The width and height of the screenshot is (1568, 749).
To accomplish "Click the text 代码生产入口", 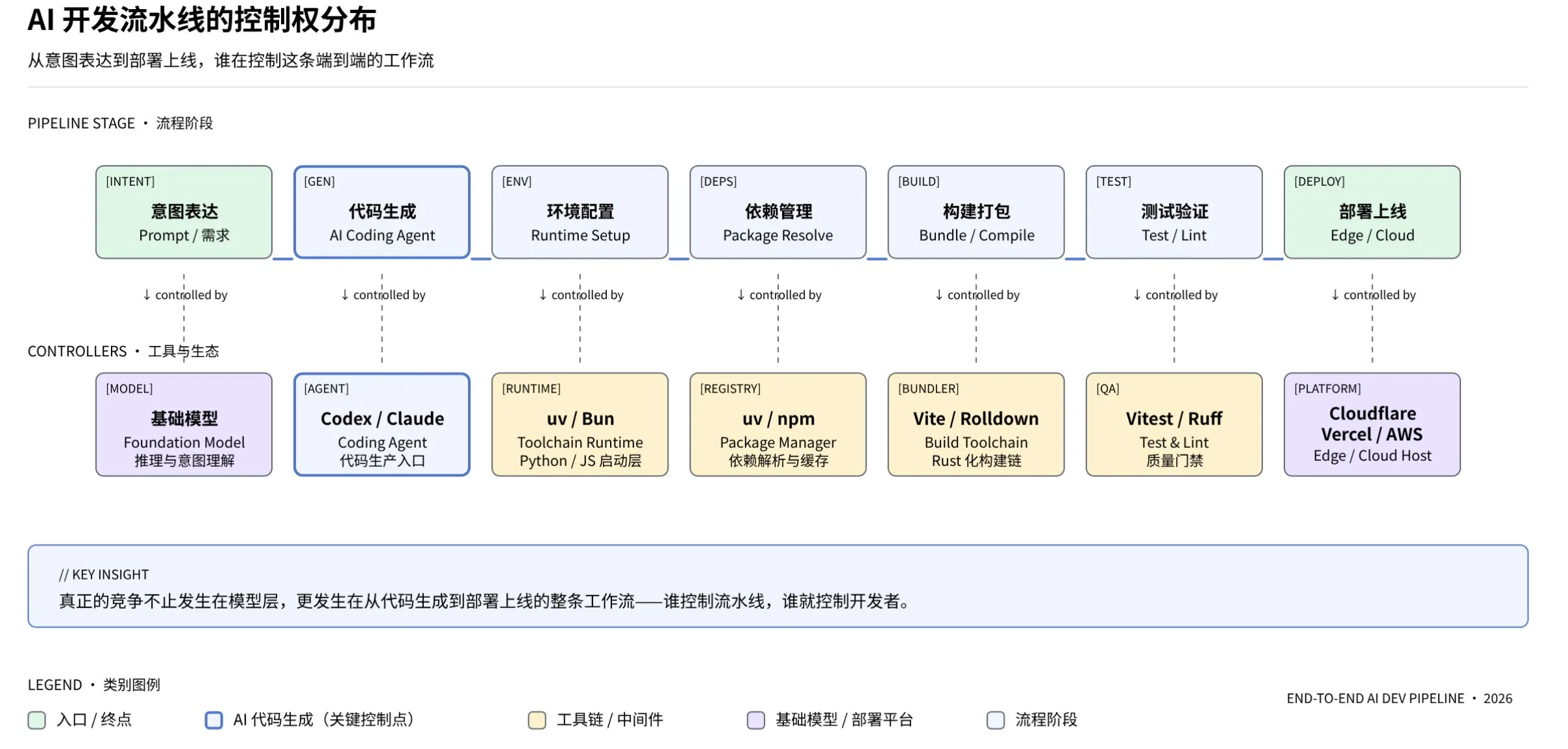I will point(382,461).
